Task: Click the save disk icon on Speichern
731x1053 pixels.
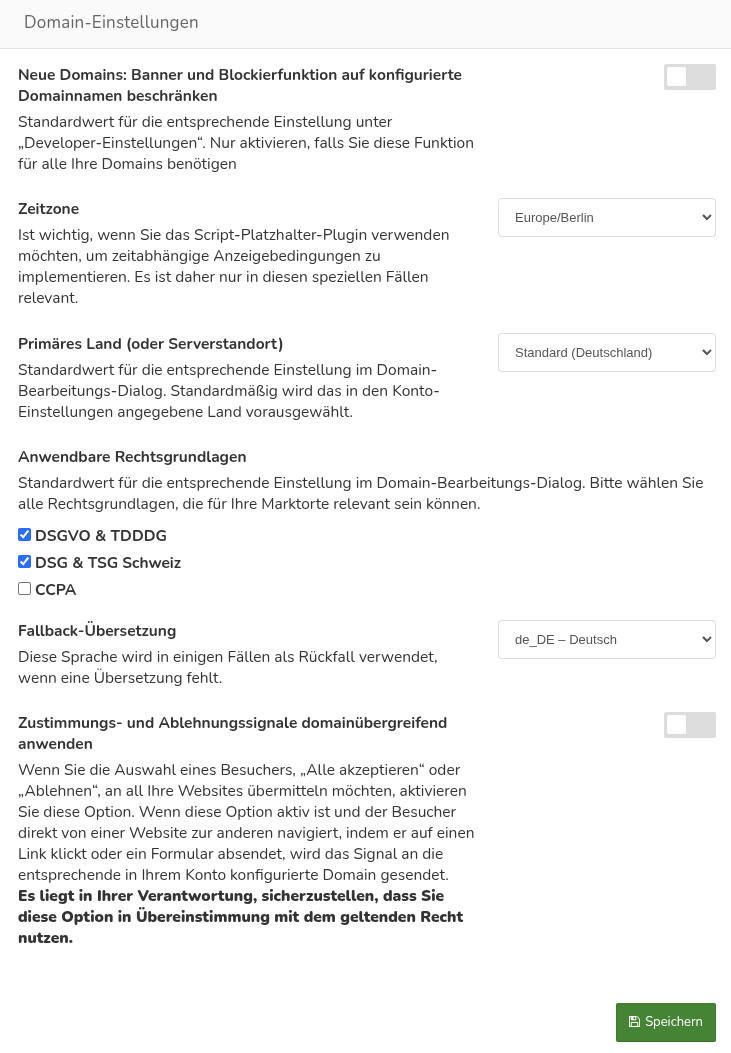Action: 635,1022
